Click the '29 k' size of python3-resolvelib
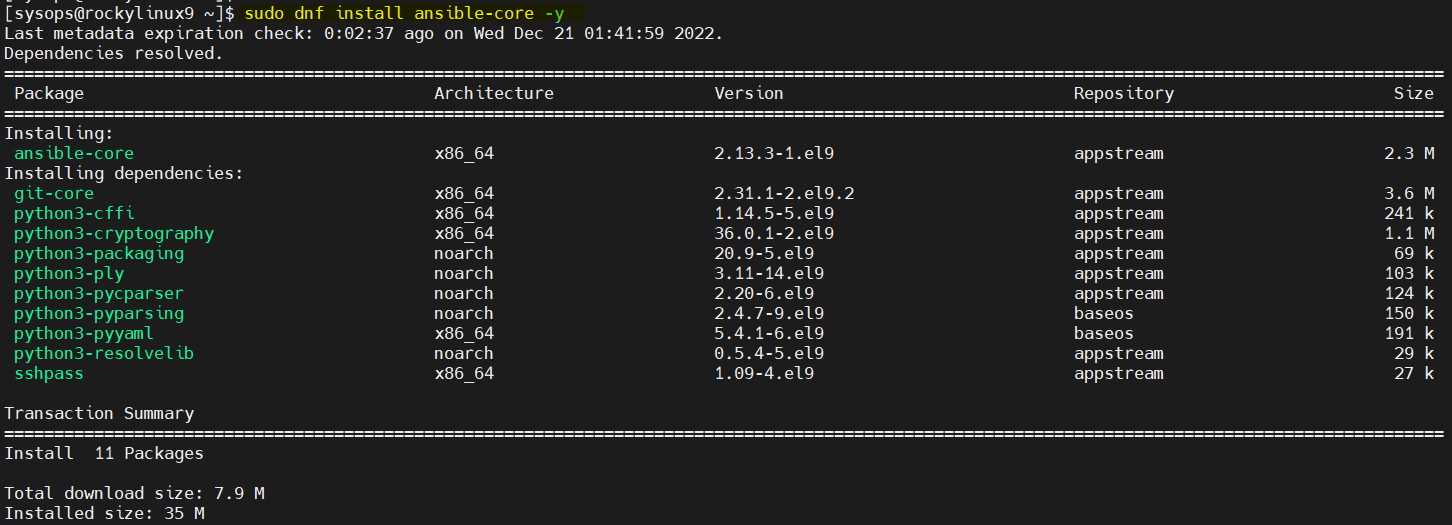This screenshot has height=525, width=1452. 1414,353
